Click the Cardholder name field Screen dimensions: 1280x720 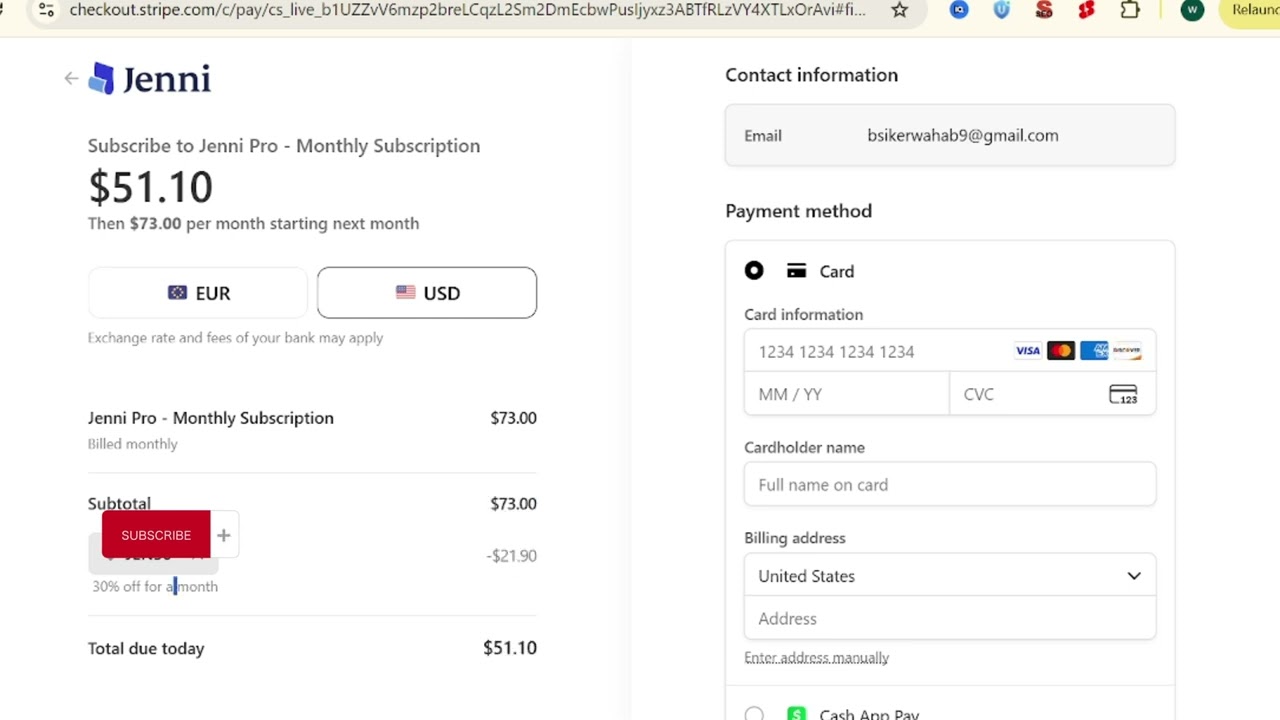tap(950, 485)
